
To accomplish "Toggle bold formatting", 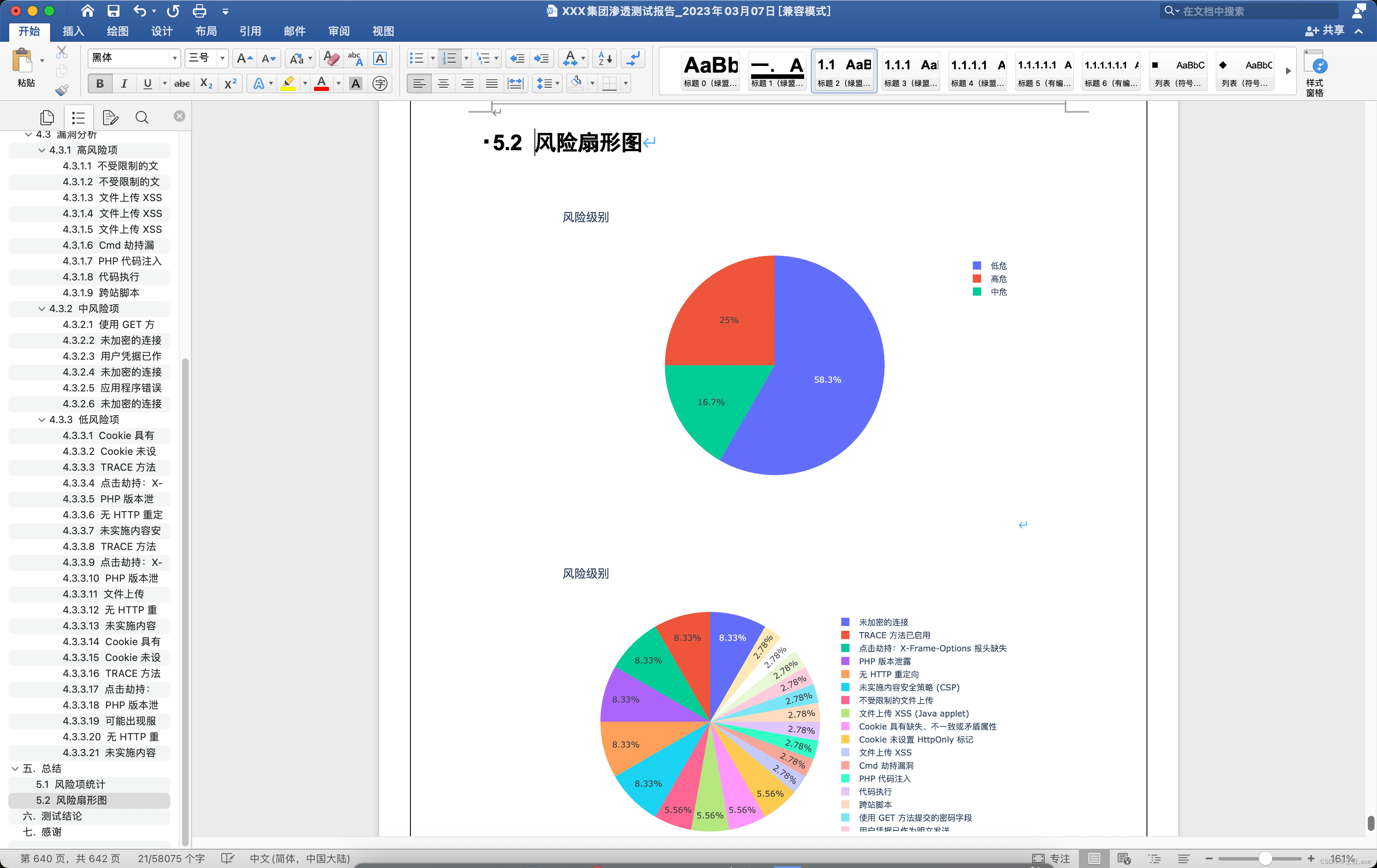I will [x=100, y=84].
